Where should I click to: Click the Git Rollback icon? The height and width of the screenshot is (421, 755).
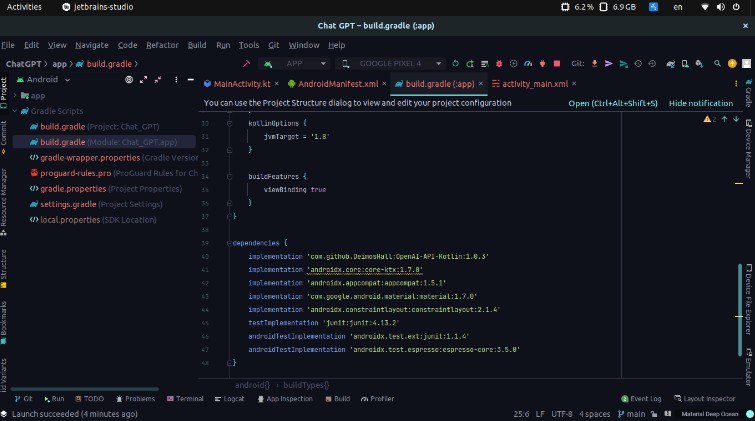[x=652, y=64]
